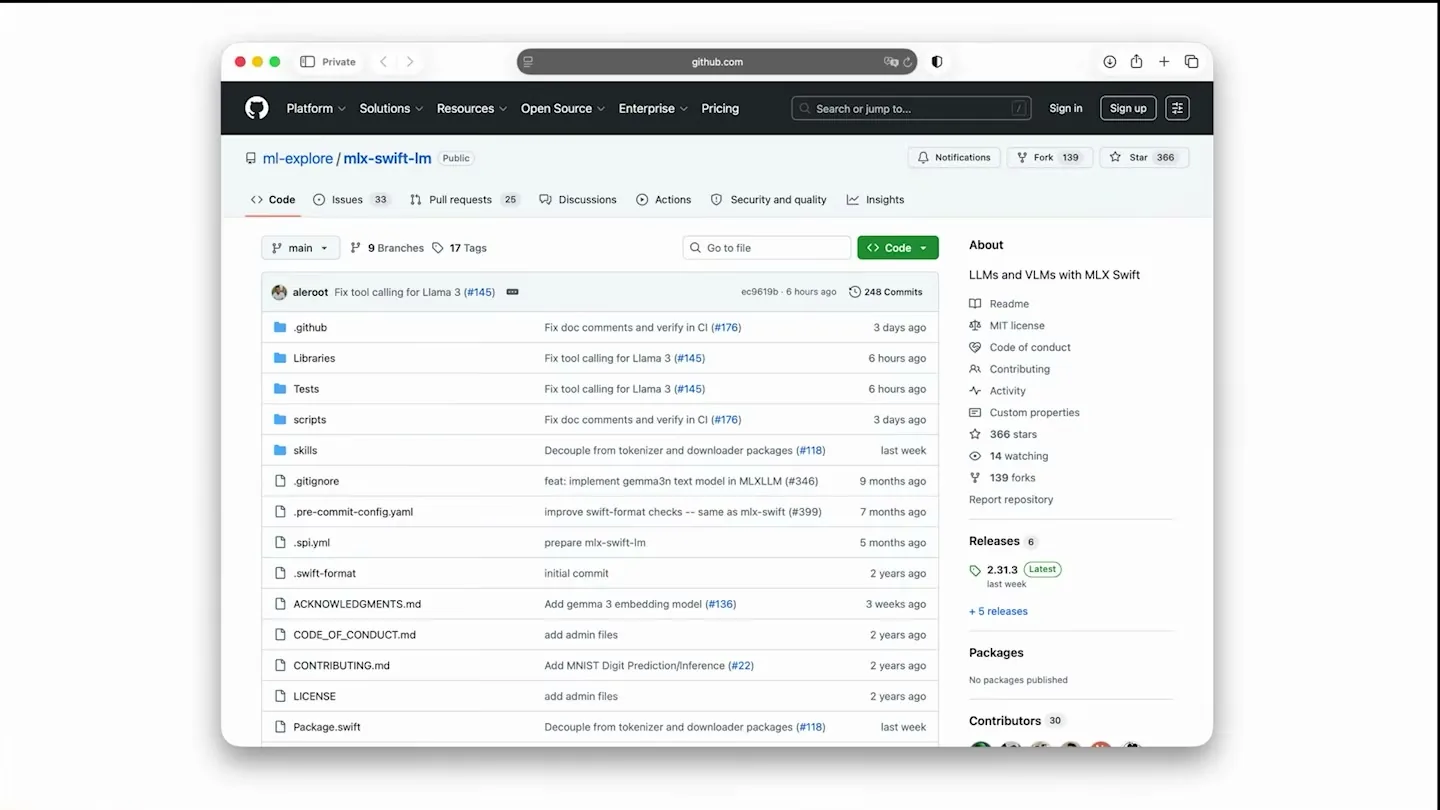Screen dimensions: 1440x810
Task: Click the file icon beside .swift-format
Action: tap(280, 573)
